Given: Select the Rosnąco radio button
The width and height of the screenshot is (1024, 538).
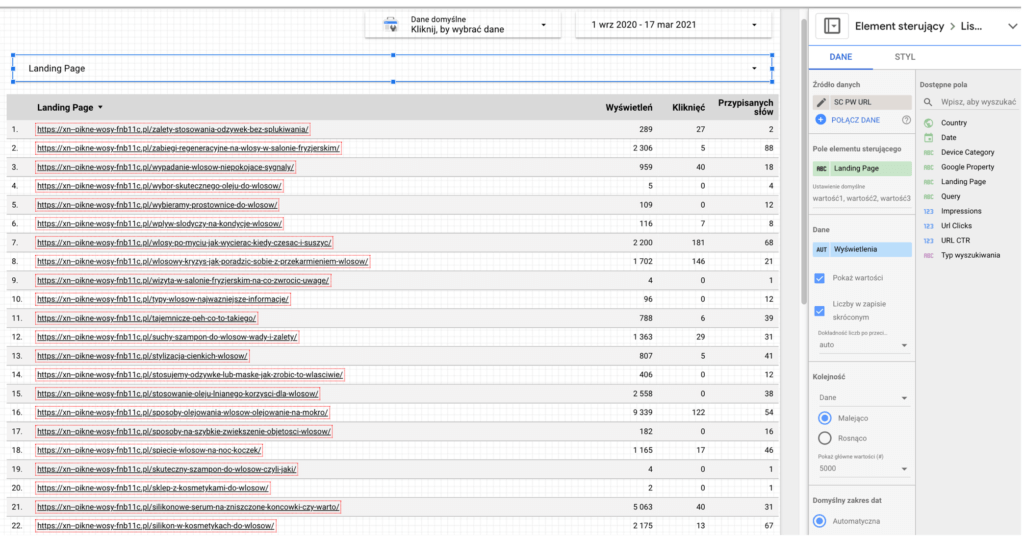Looking at the screenshot, I should [x=825, y=437].
